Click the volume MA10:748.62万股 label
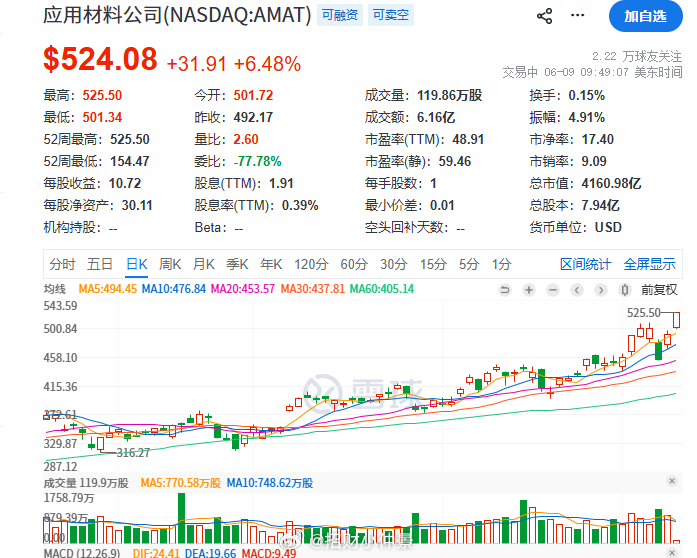 pyautogui.click(x=270, y=483)
